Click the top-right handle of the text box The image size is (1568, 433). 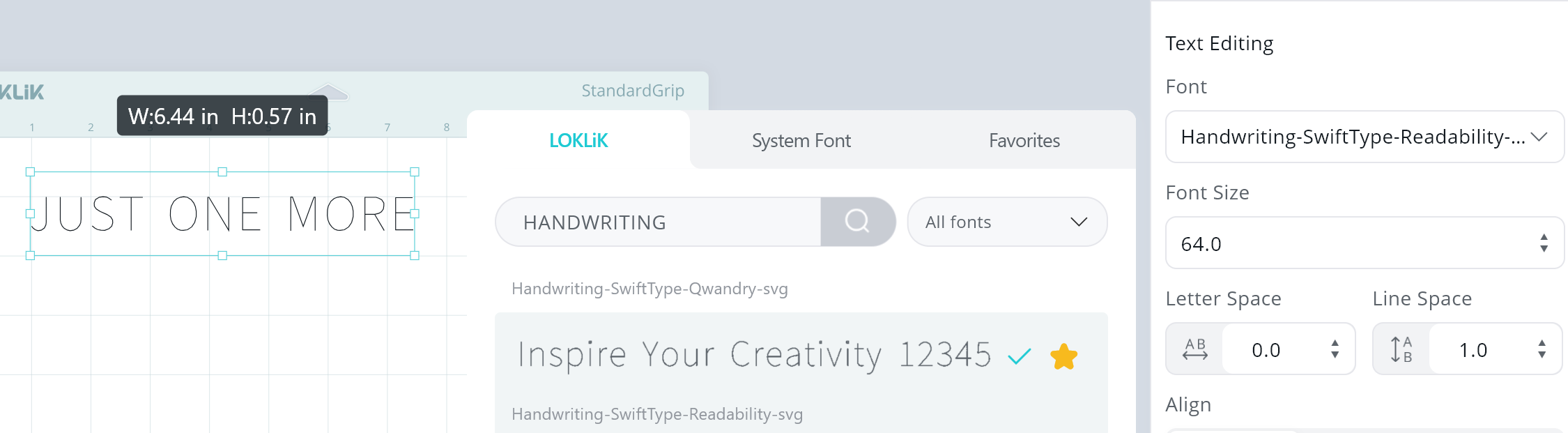(x=415, y=172)
